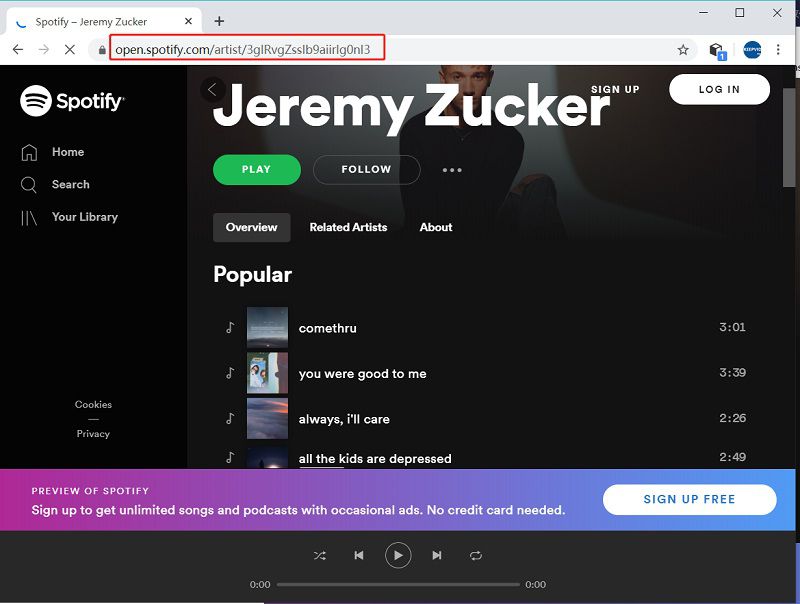The height and width of the screenshot is (604, 800).
Task: Click the Jeremy Zucker artist title
Action: coord(411,107)
